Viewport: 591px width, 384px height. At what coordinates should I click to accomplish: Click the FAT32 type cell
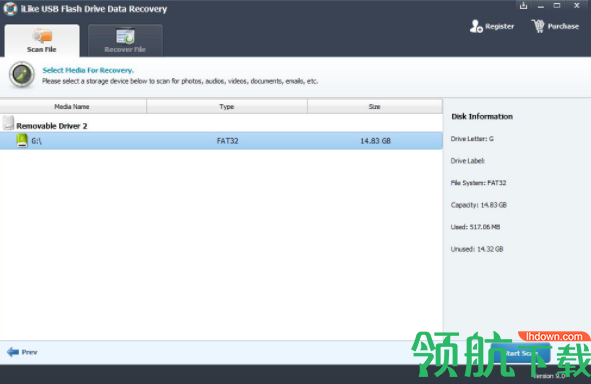coord(227,141)
